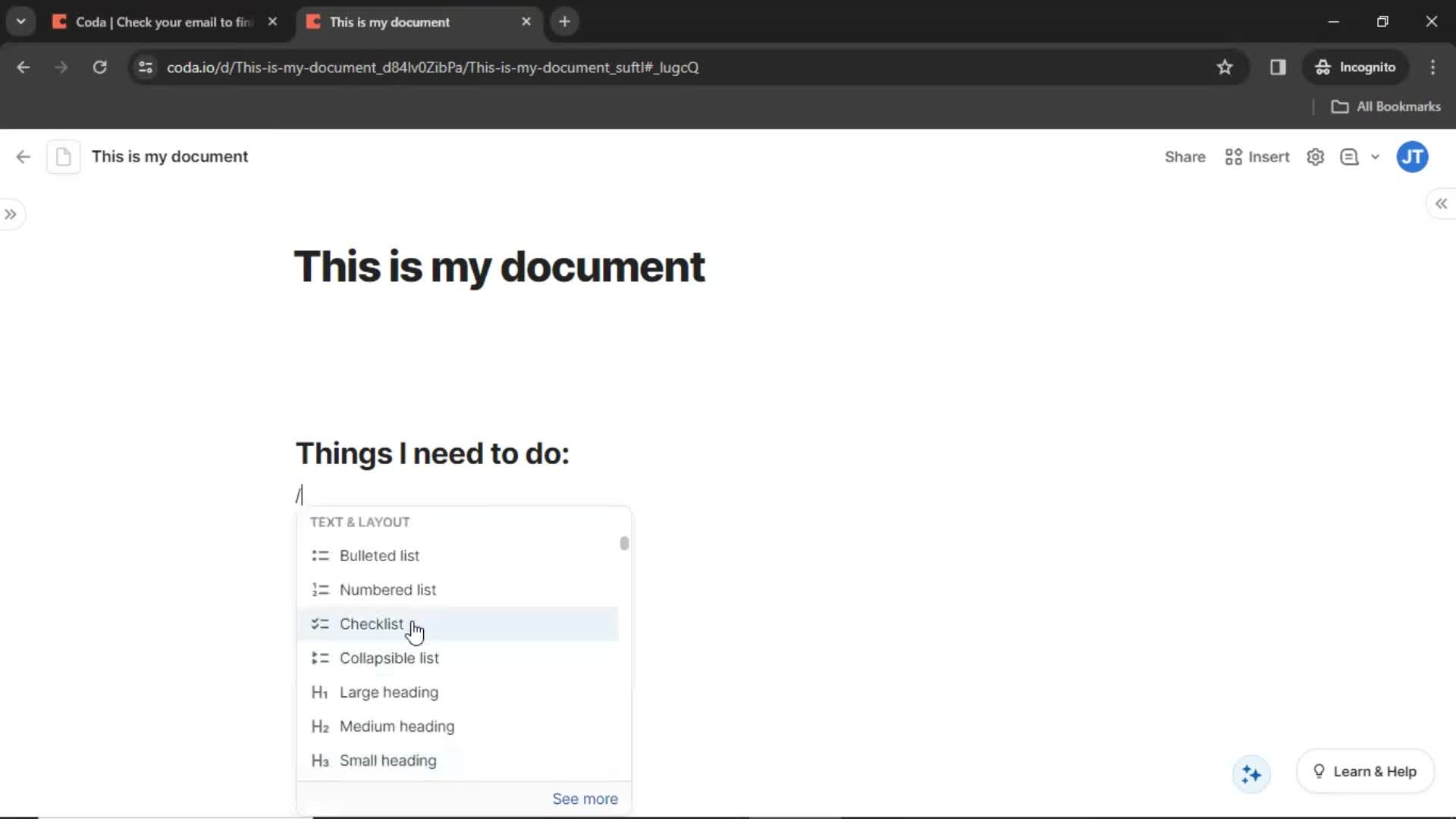Toggle the right panel expander arrow
This screenshot has height=819, width=1456.
tap(1442, 204)
